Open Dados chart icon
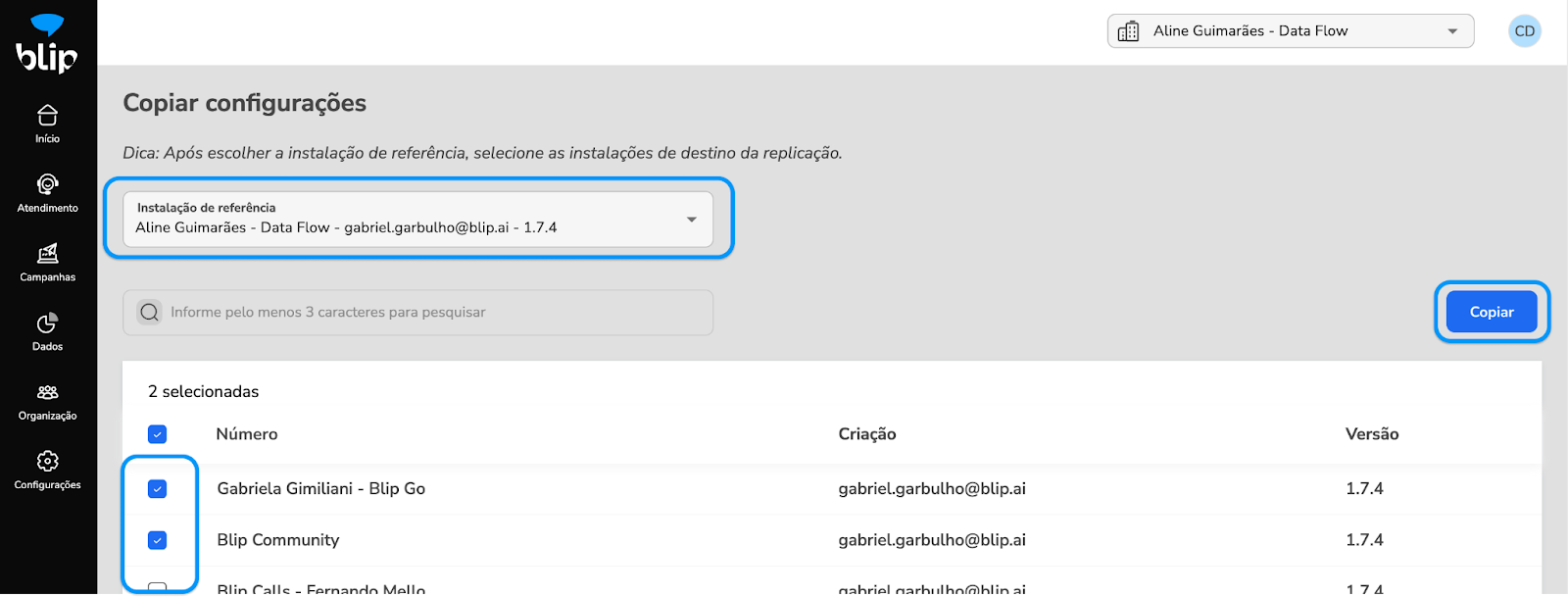Screen dimensions: 1568x597 [47, 323]
